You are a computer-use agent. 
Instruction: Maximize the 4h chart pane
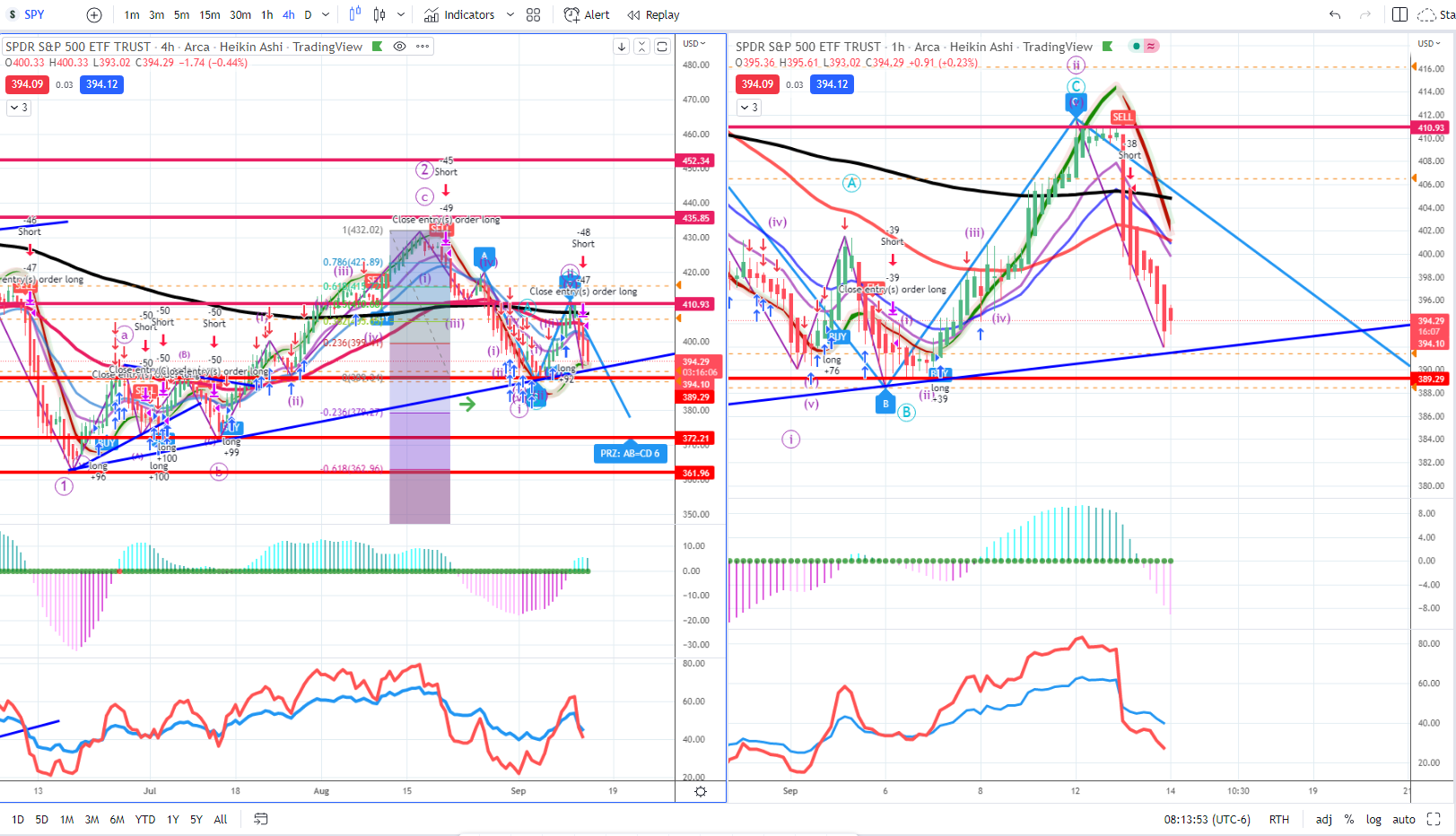coord(662,47)
